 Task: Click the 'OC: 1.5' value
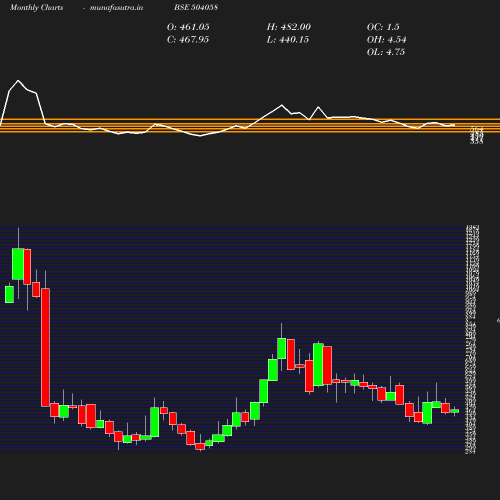[383, 27]
